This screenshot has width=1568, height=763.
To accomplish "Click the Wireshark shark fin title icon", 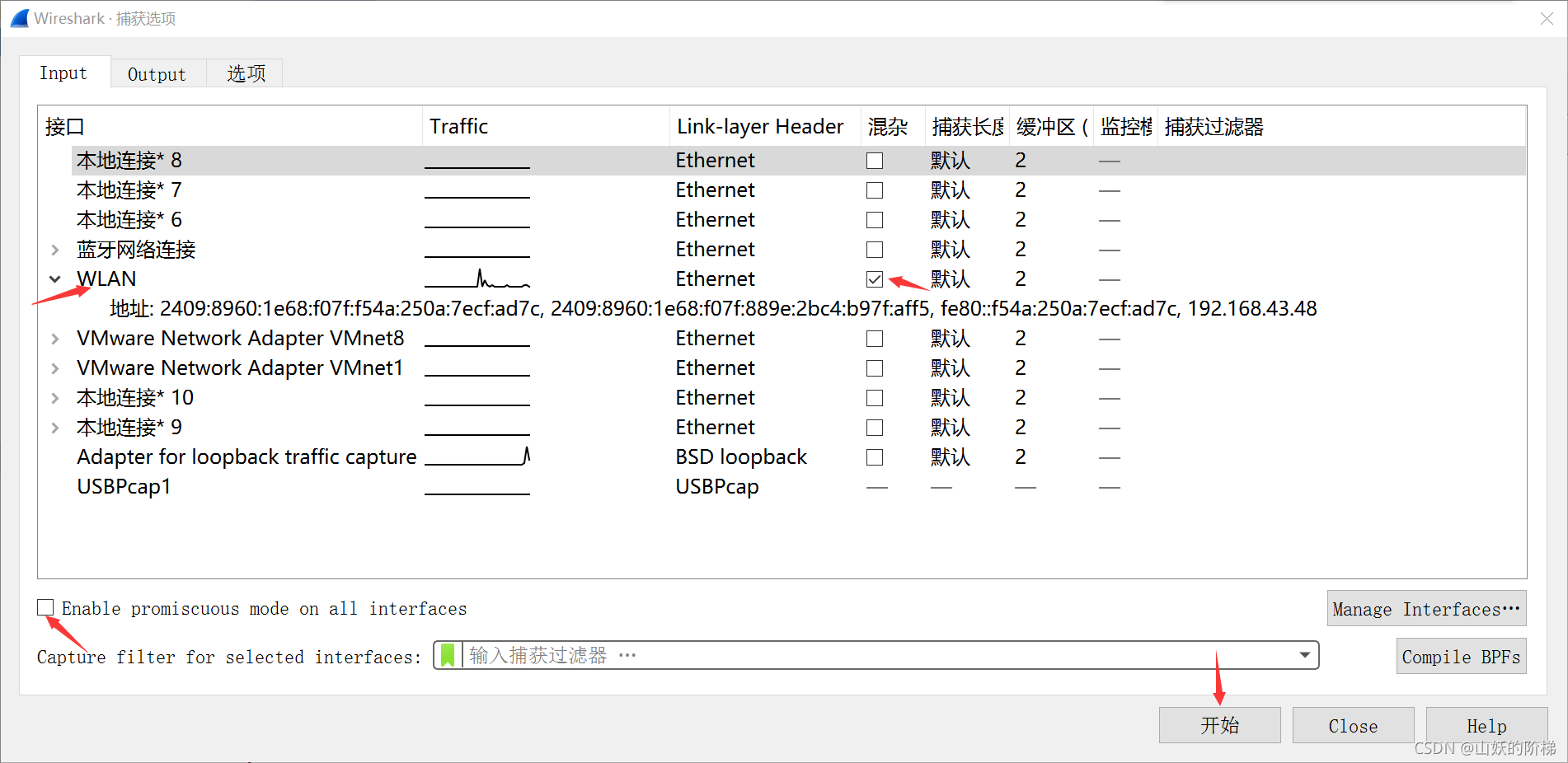I will point(20,18).
